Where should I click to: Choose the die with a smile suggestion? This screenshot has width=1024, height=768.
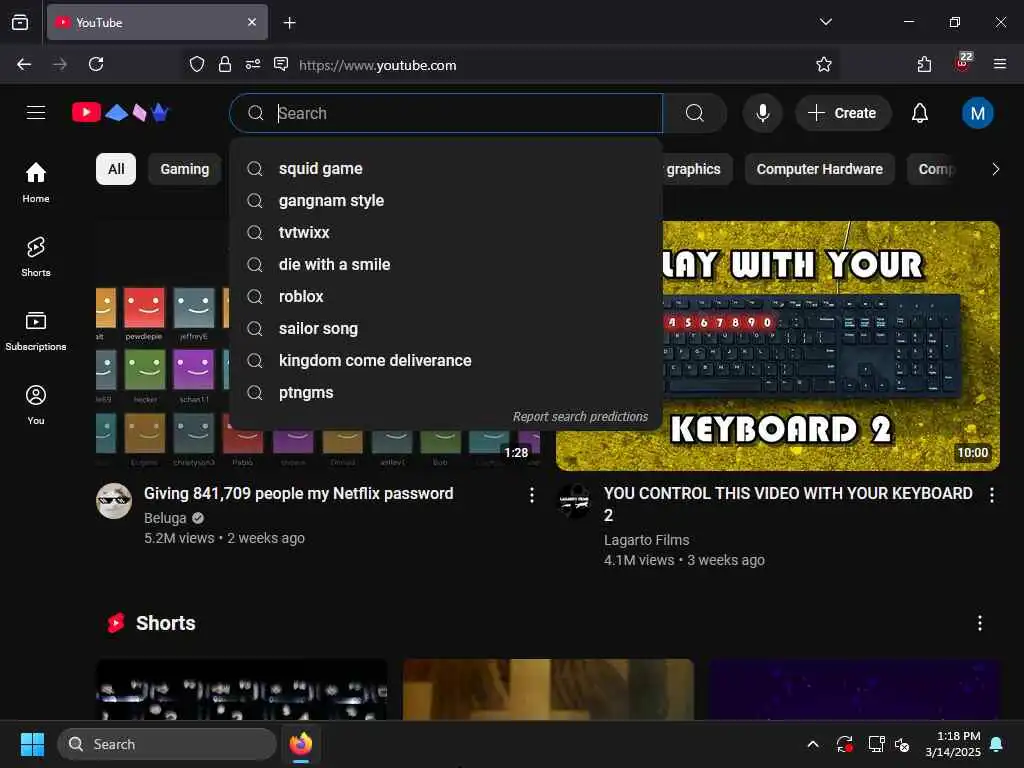[445, 264]
